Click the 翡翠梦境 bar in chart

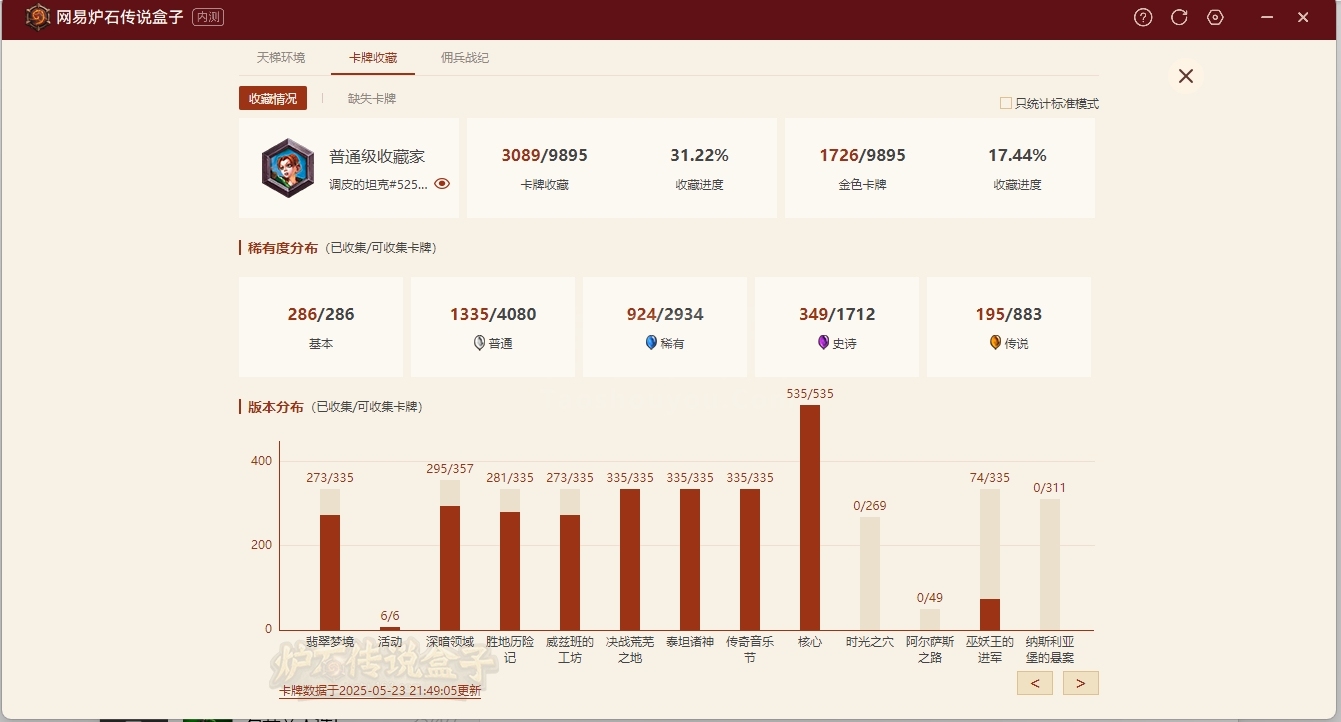pos(330,559)
